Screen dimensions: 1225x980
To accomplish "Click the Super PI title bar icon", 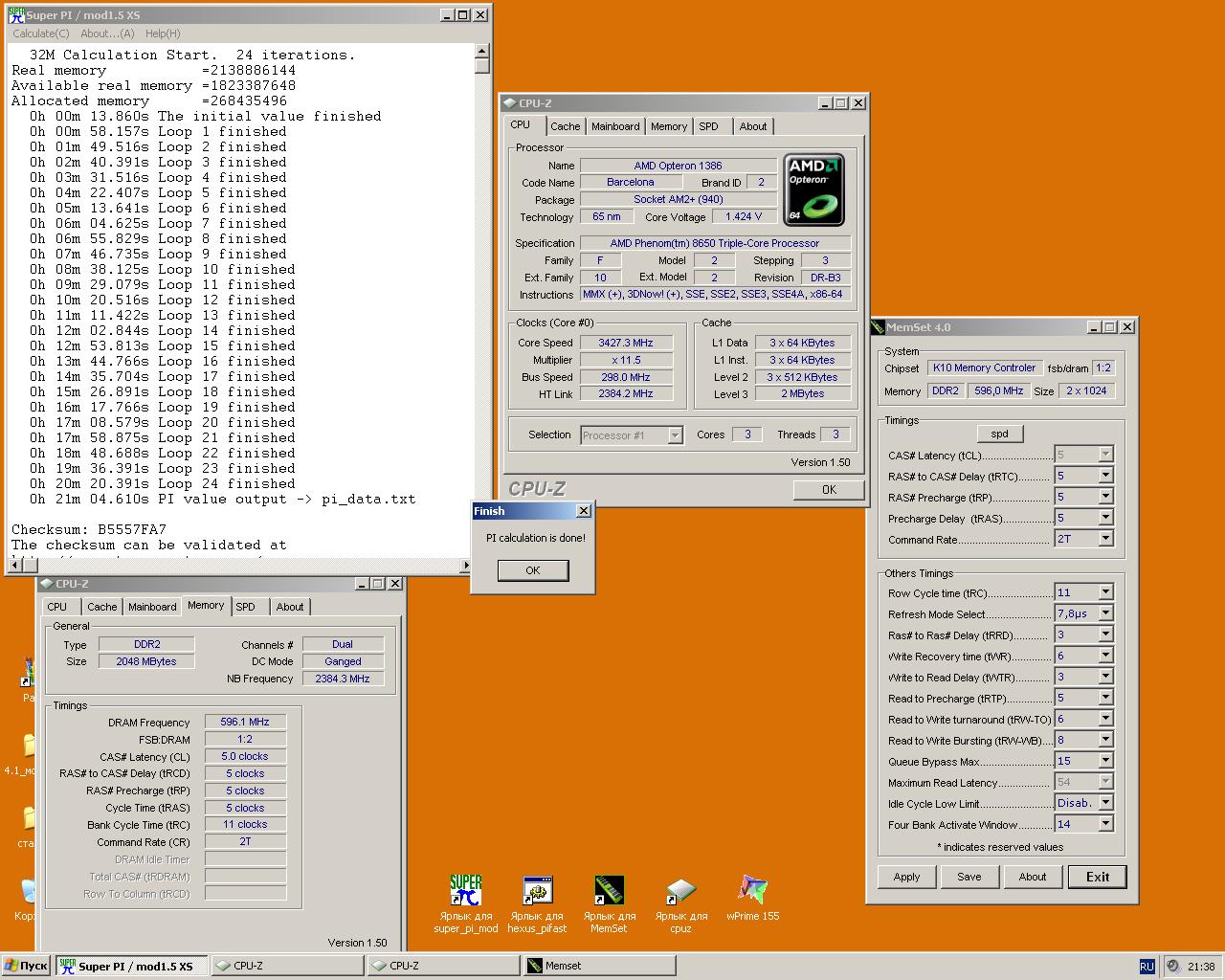I will 16,14.
